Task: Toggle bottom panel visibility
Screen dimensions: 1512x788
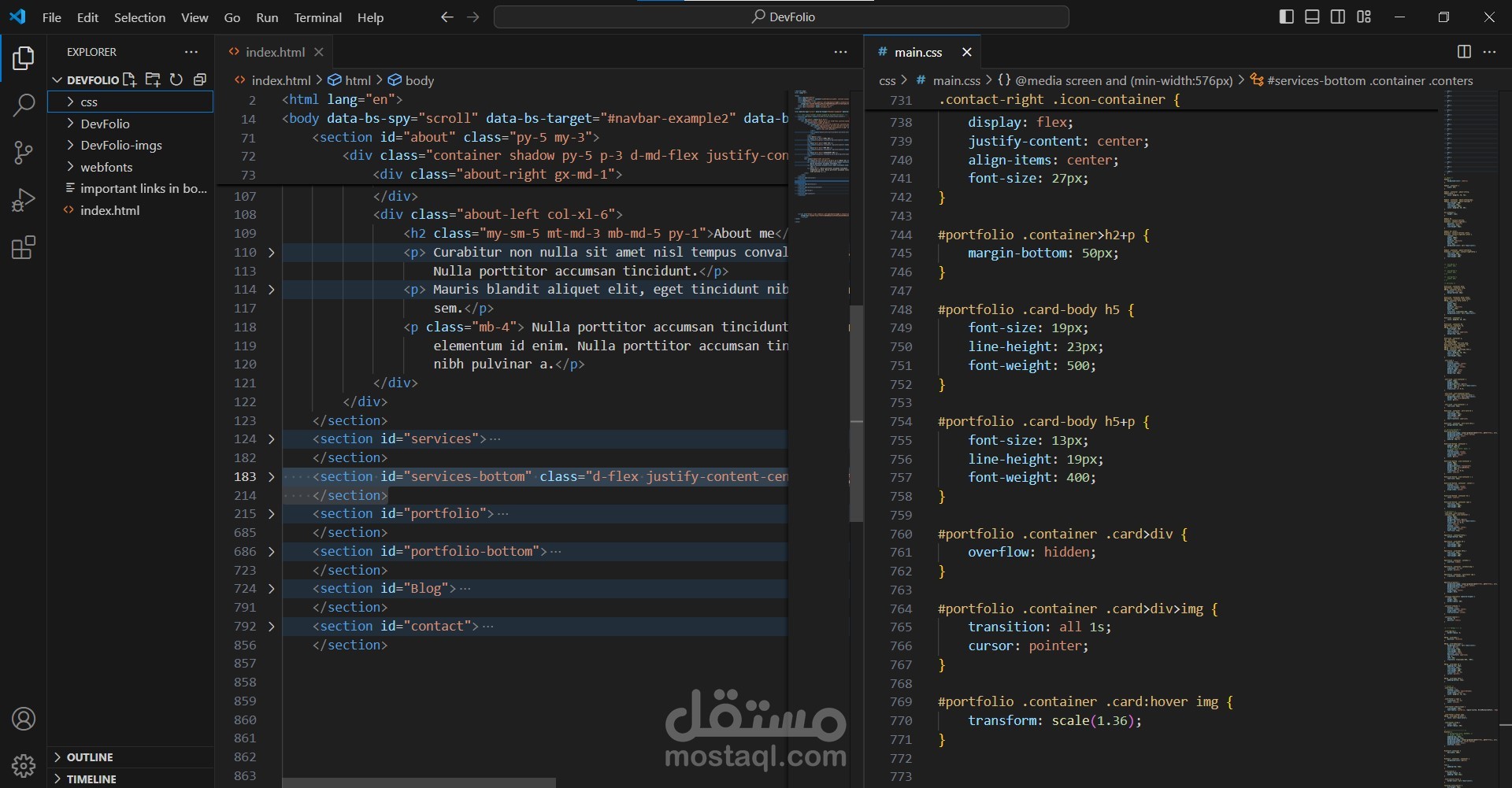Action: click(1312, 17)
